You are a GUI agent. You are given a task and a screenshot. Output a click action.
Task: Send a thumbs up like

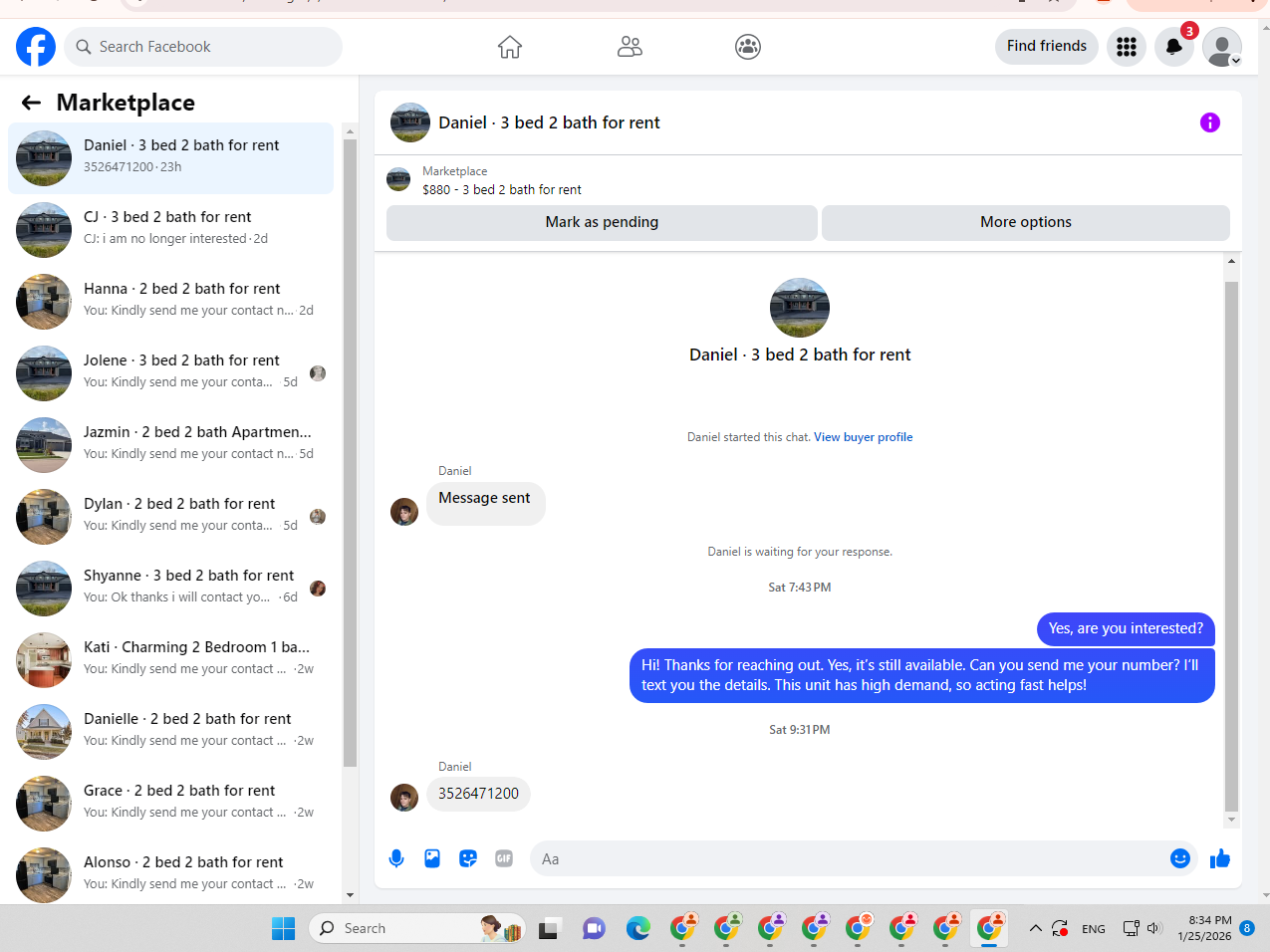pos(1220,858)
